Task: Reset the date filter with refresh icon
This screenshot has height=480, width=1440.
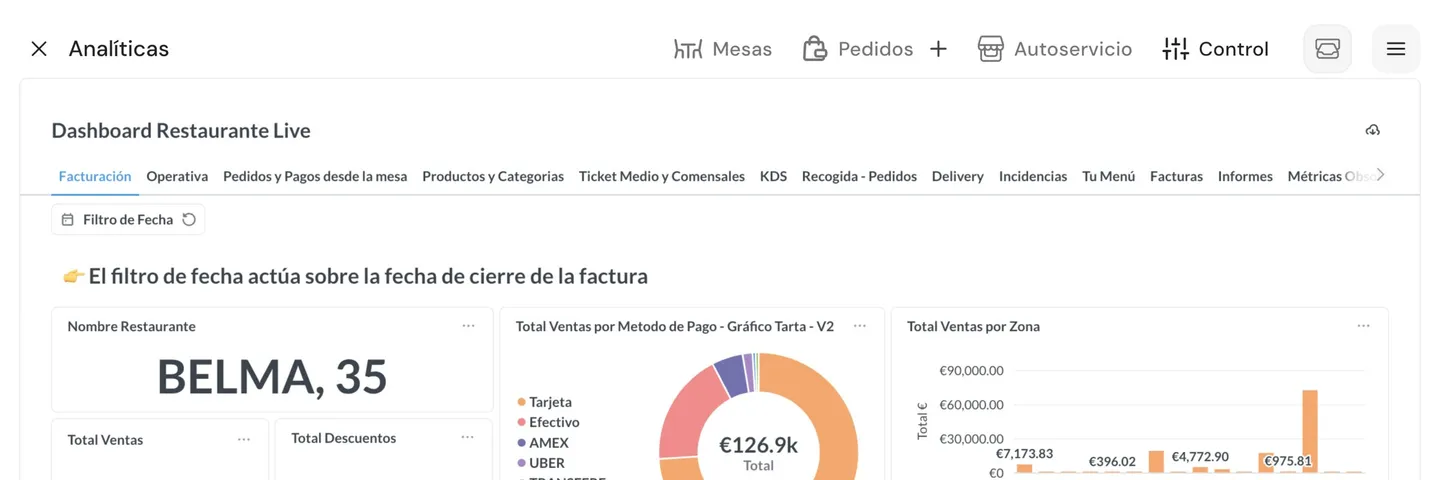Action: [189, 220]
